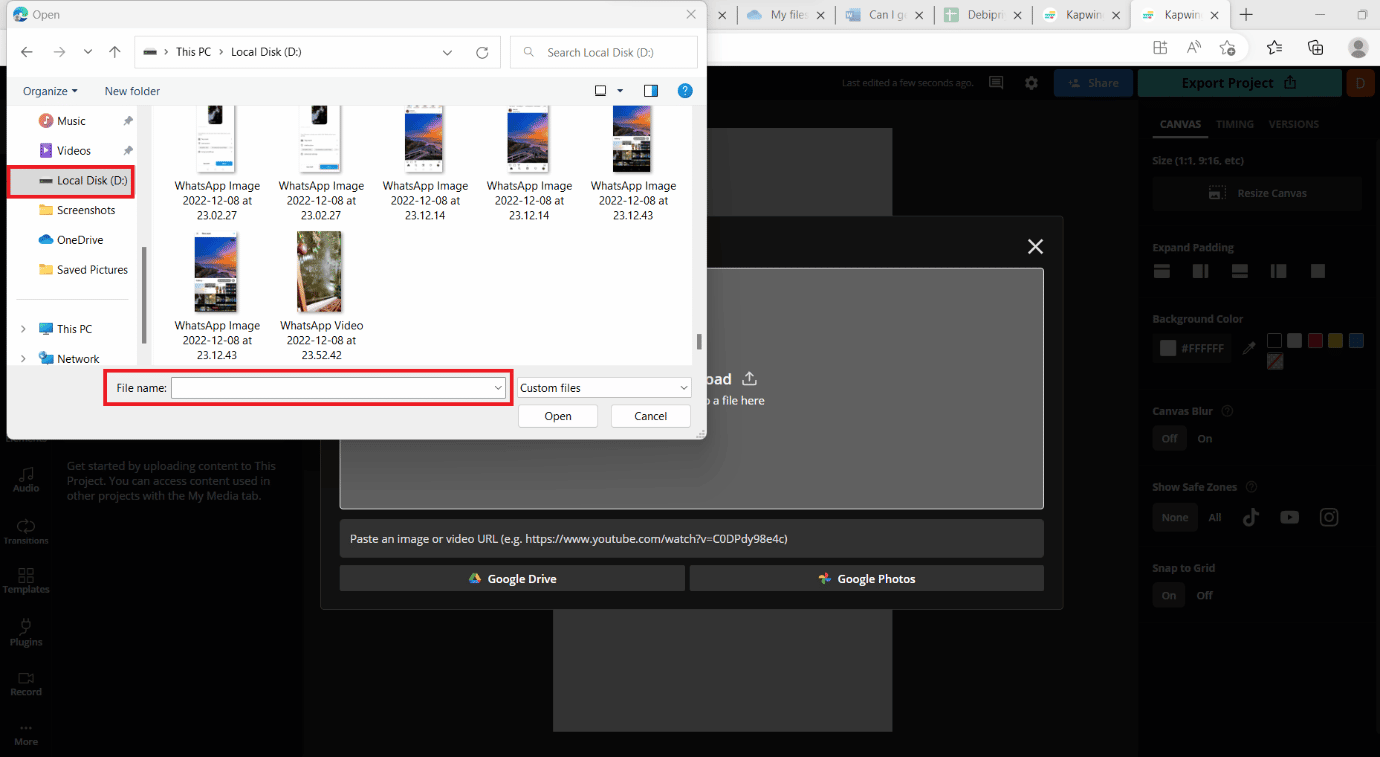Select the WhatsApp Video 23.52.42 thumbnail

(320, 272)
